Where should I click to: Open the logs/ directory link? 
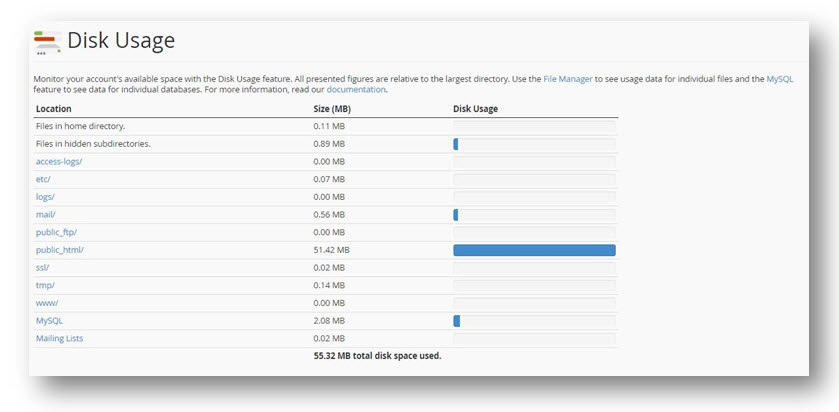(x=45, y=197)
